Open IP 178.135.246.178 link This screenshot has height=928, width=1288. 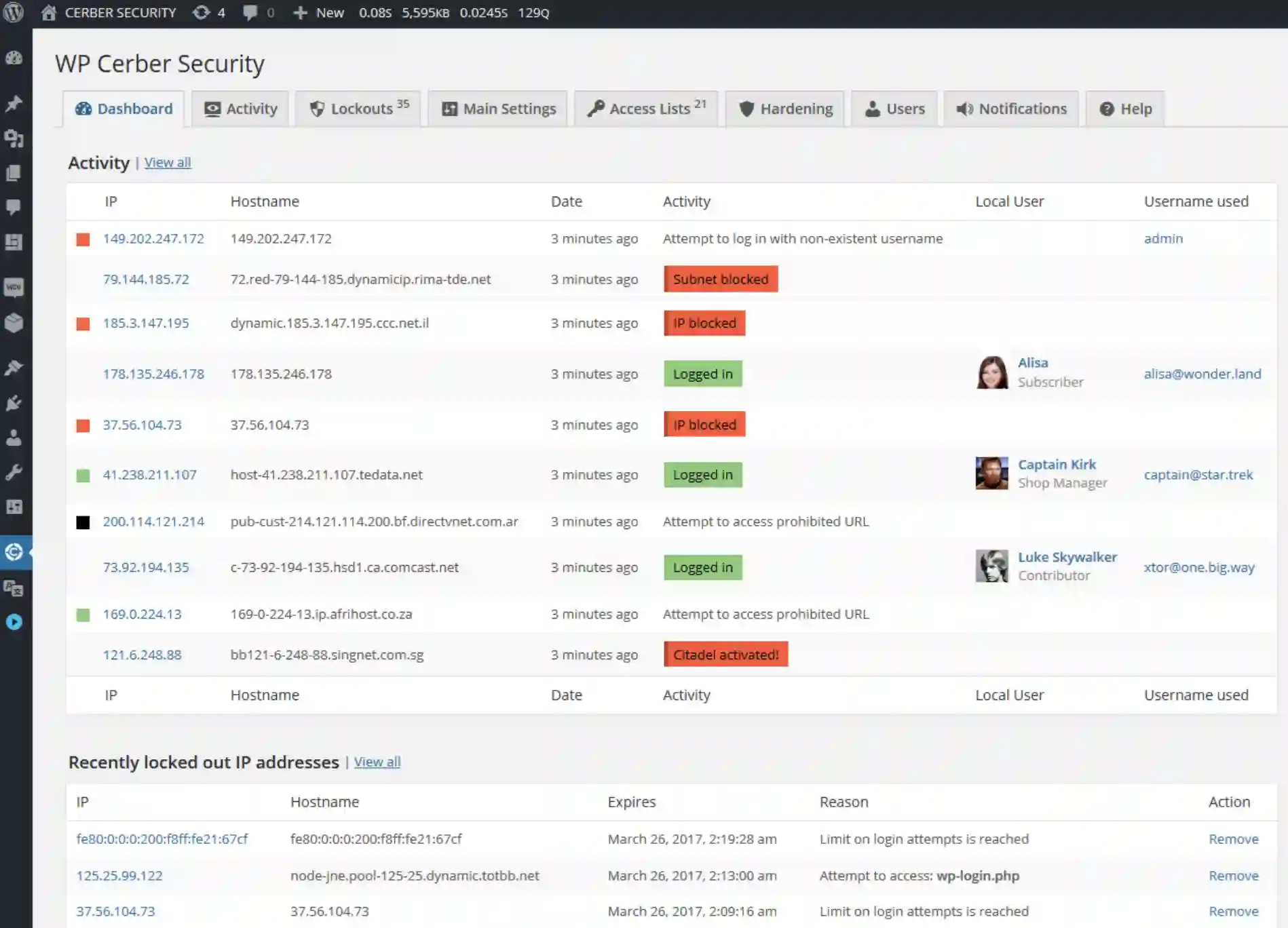153,374
